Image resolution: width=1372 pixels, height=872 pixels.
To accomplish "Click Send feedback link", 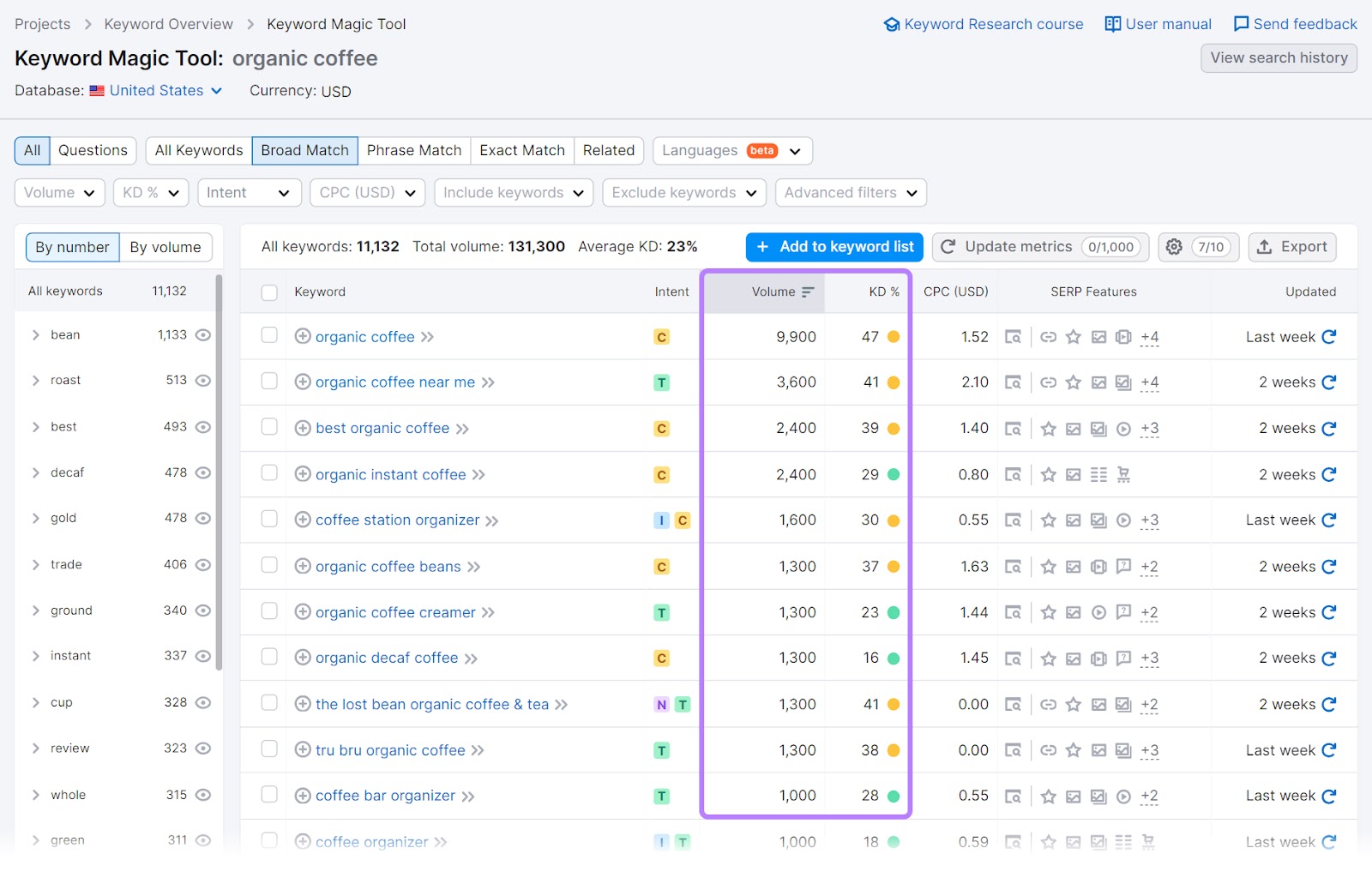I will pos(1296,24).
